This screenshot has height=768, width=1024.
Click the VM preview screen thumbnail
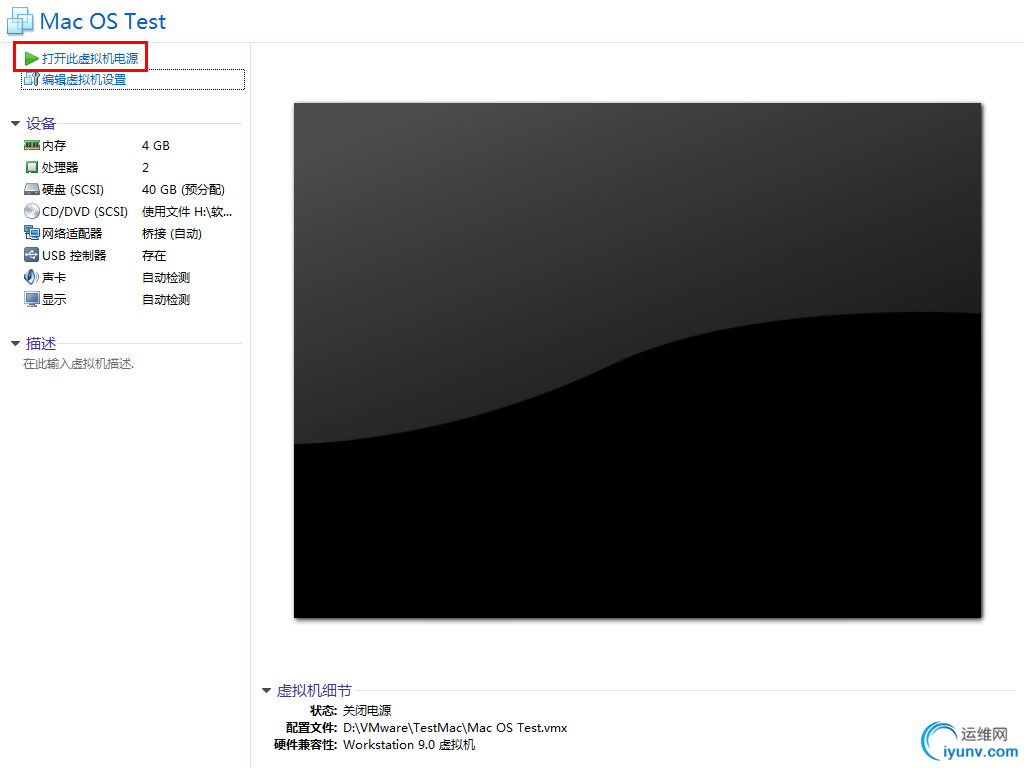point(637,358)
